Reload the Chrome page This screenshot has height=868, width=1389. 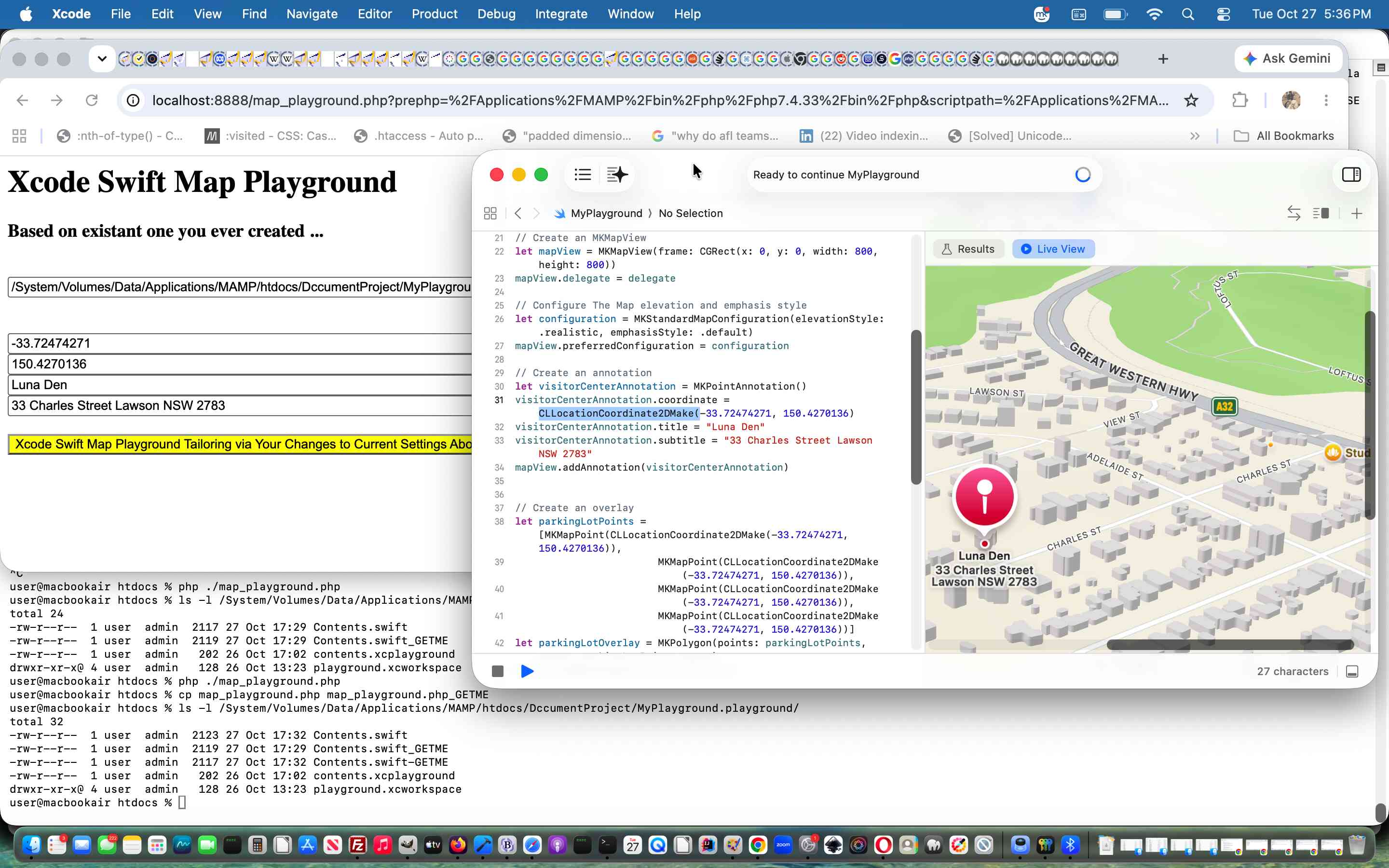tap(92, 100)
